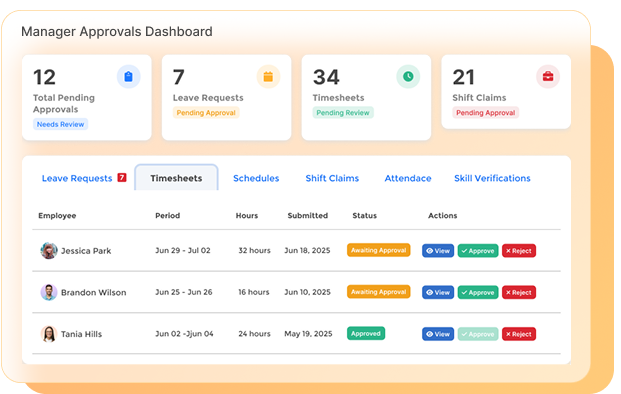Viewport: 621px width, 394px height.
Task: View Jessica Park's timesheet
Action: click(438, 251)
